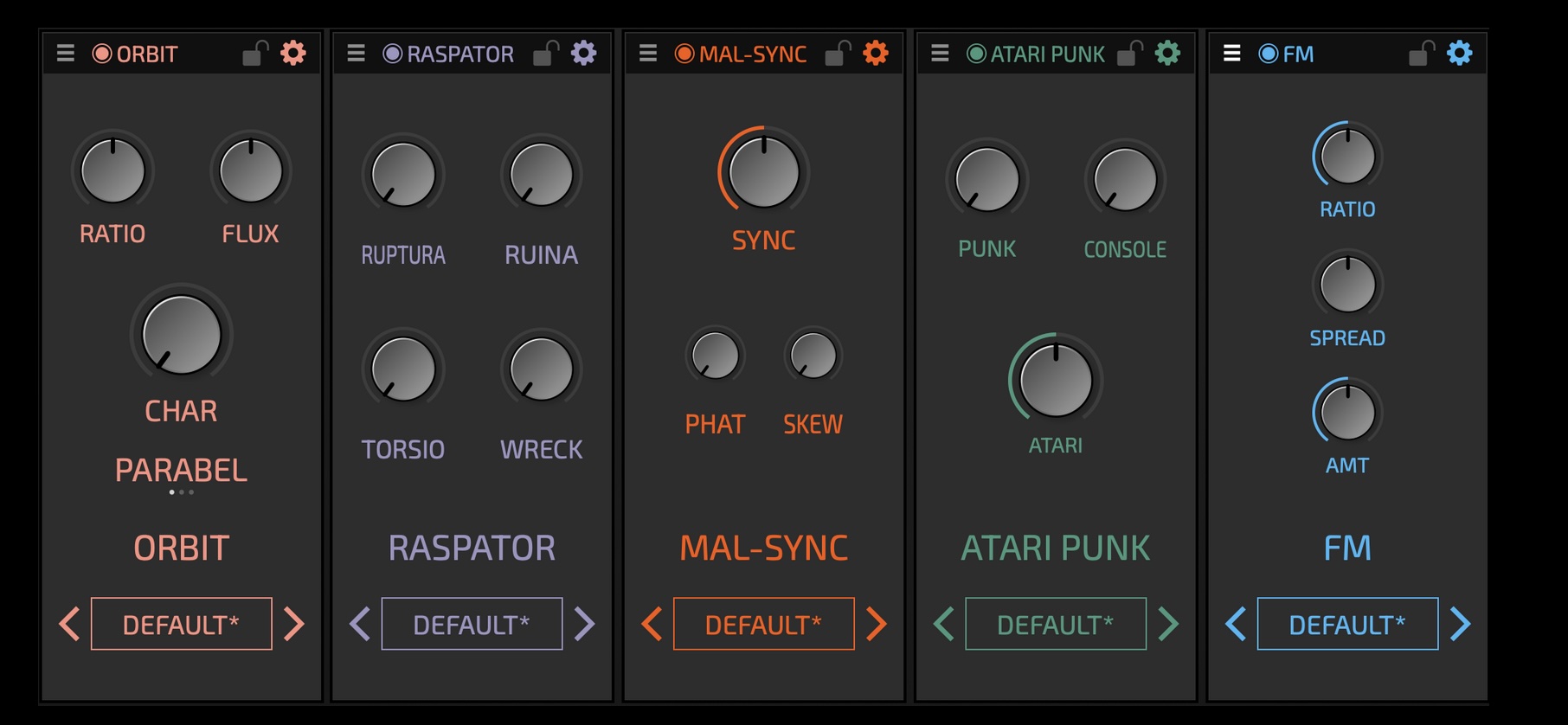Click the MAL-SYNC title in the header

click(753, 55)
